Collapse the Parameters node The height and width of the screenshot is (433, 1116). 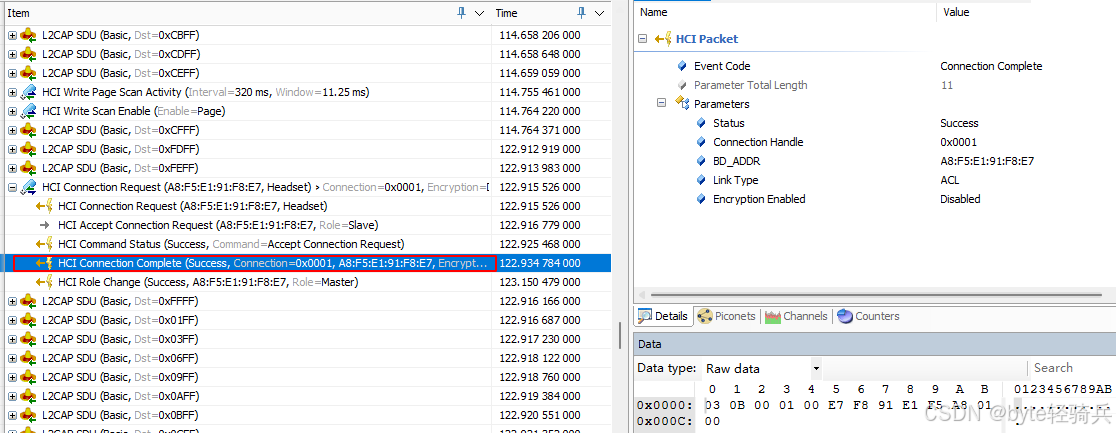click(661, 103)
